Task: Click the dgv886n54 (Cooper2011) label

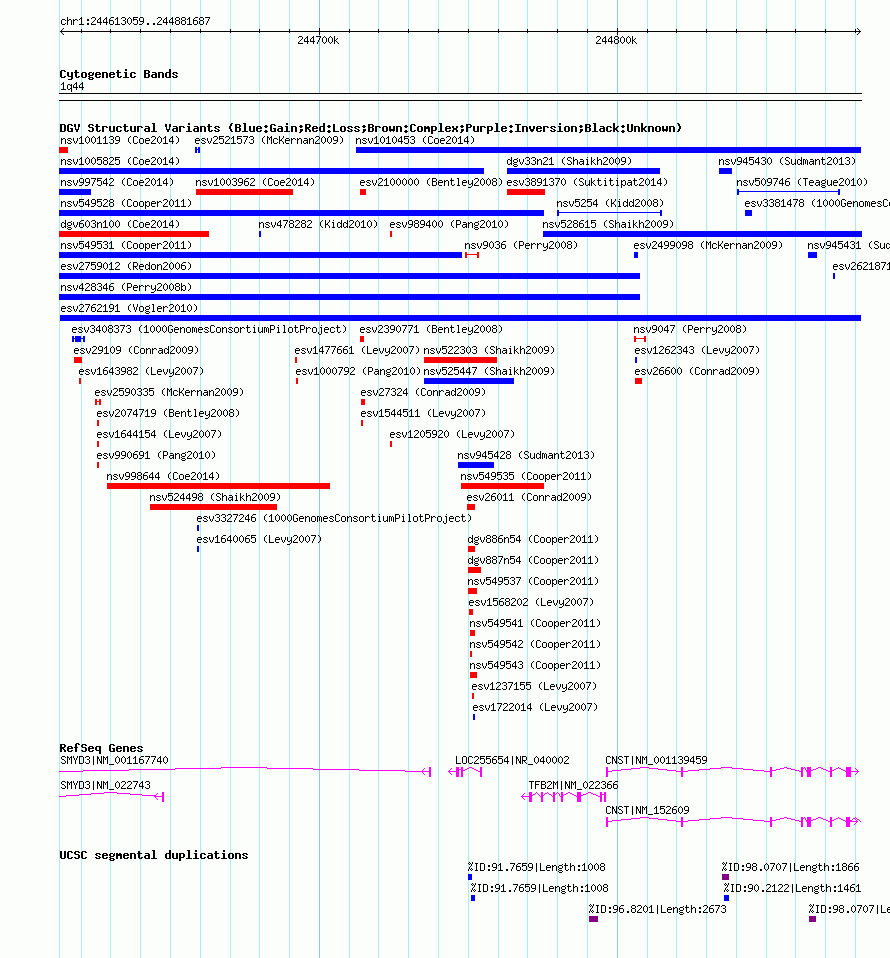Action: pos(533,539)
